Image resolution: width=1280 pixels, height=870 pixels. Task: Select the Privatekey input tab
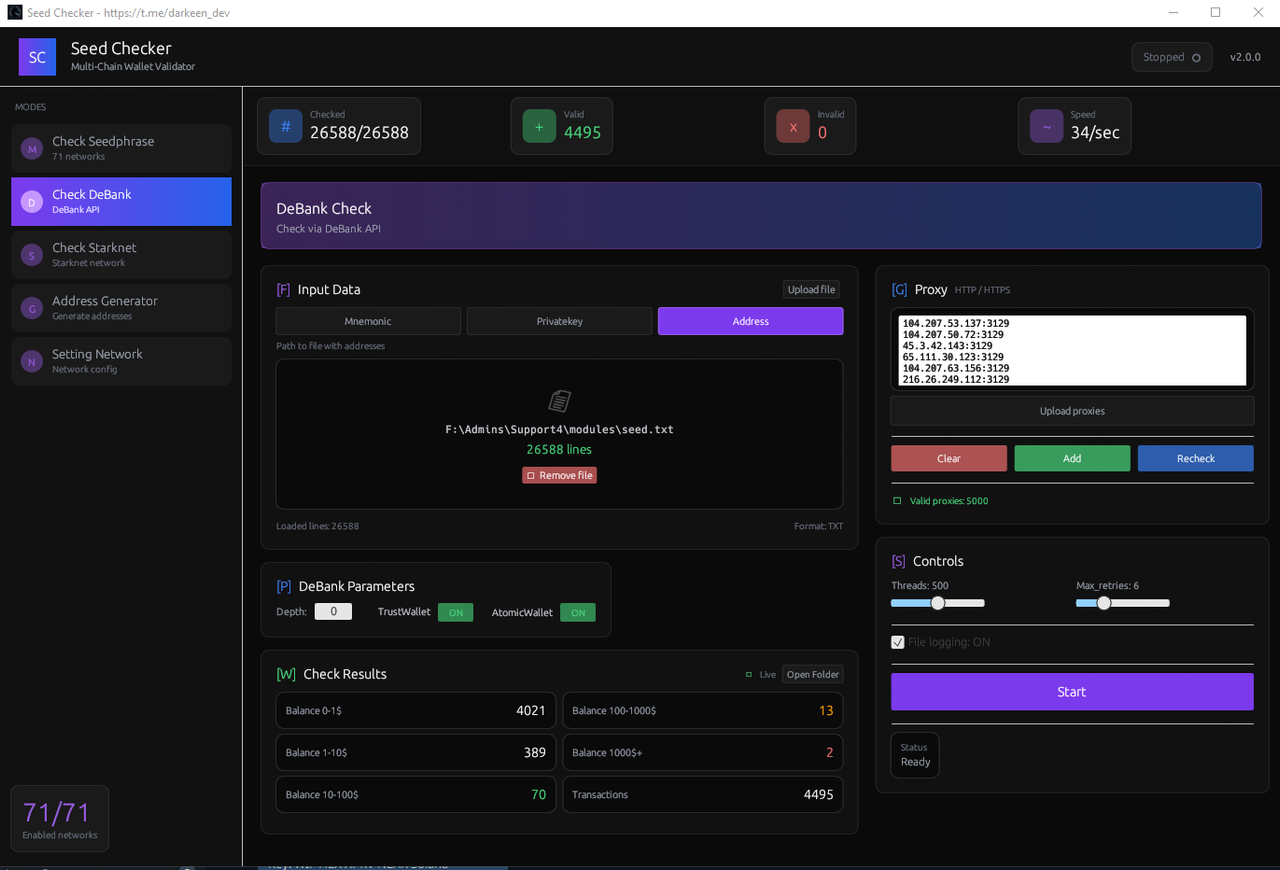(x=559, y=321)
